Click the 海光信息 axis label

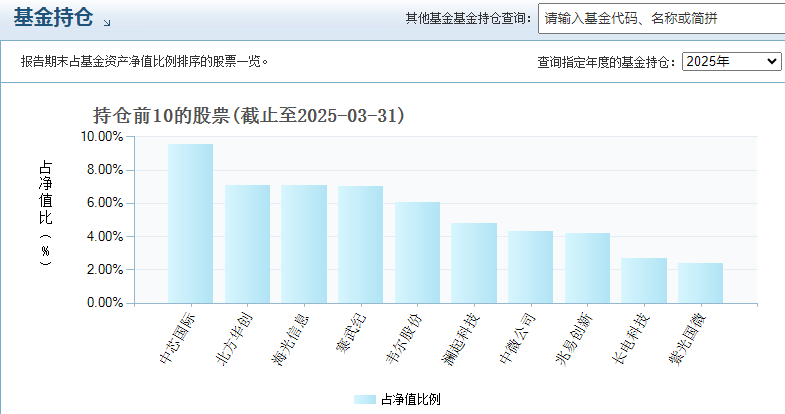coord(291,339)
